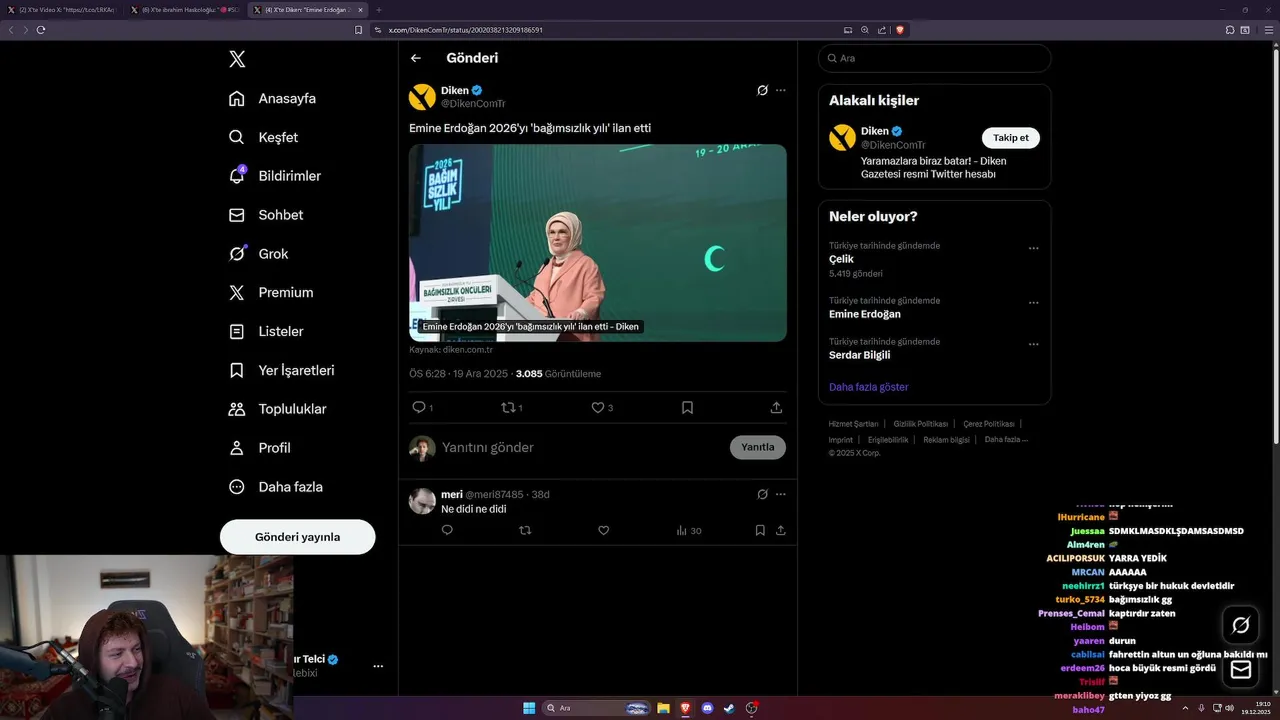This screenshot has width=1280, height=720.
Task: More options for Serdar Bilgili trend
Action: [1033, 344]
